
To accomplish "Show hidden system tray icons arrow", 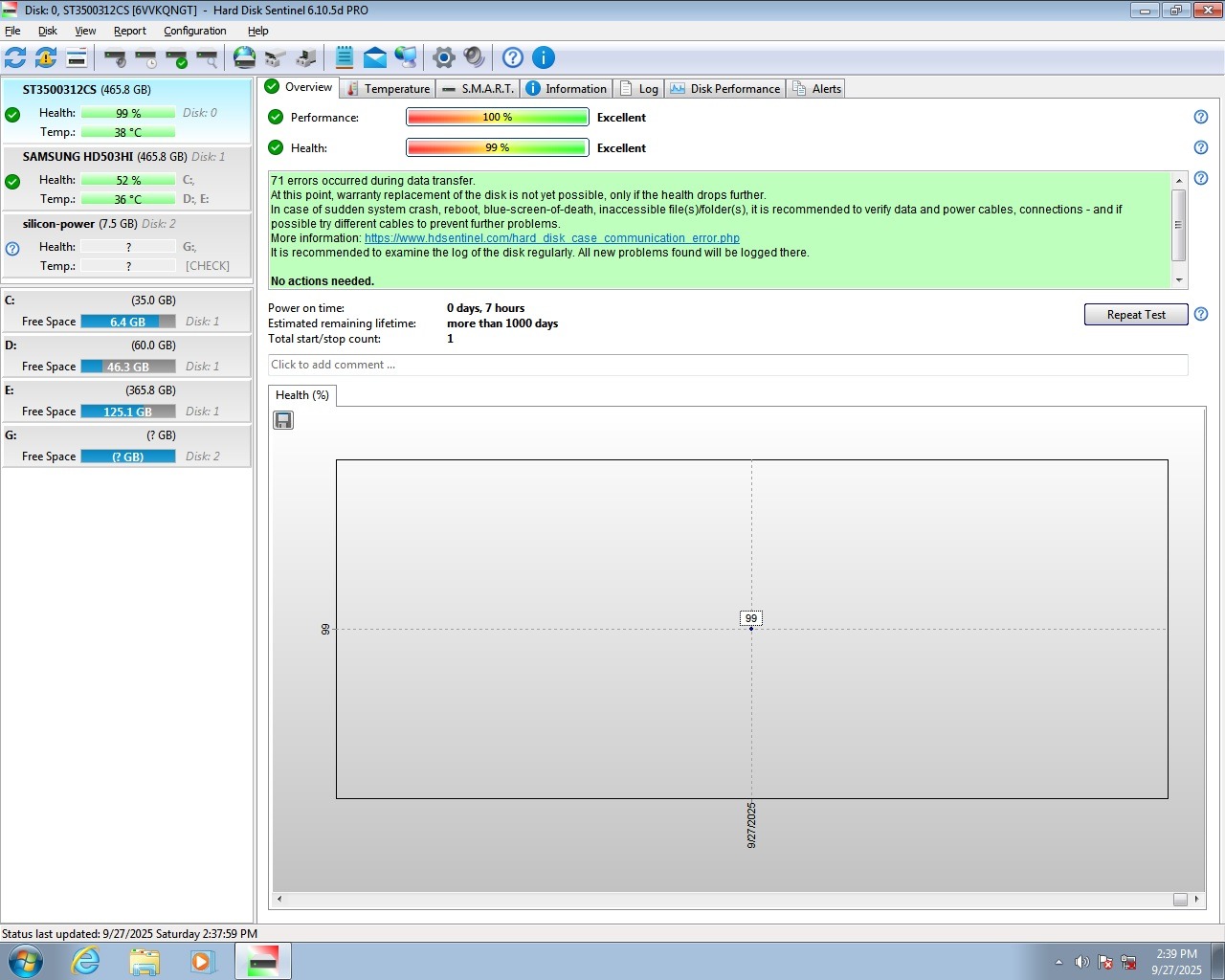I will (1058, 962).
